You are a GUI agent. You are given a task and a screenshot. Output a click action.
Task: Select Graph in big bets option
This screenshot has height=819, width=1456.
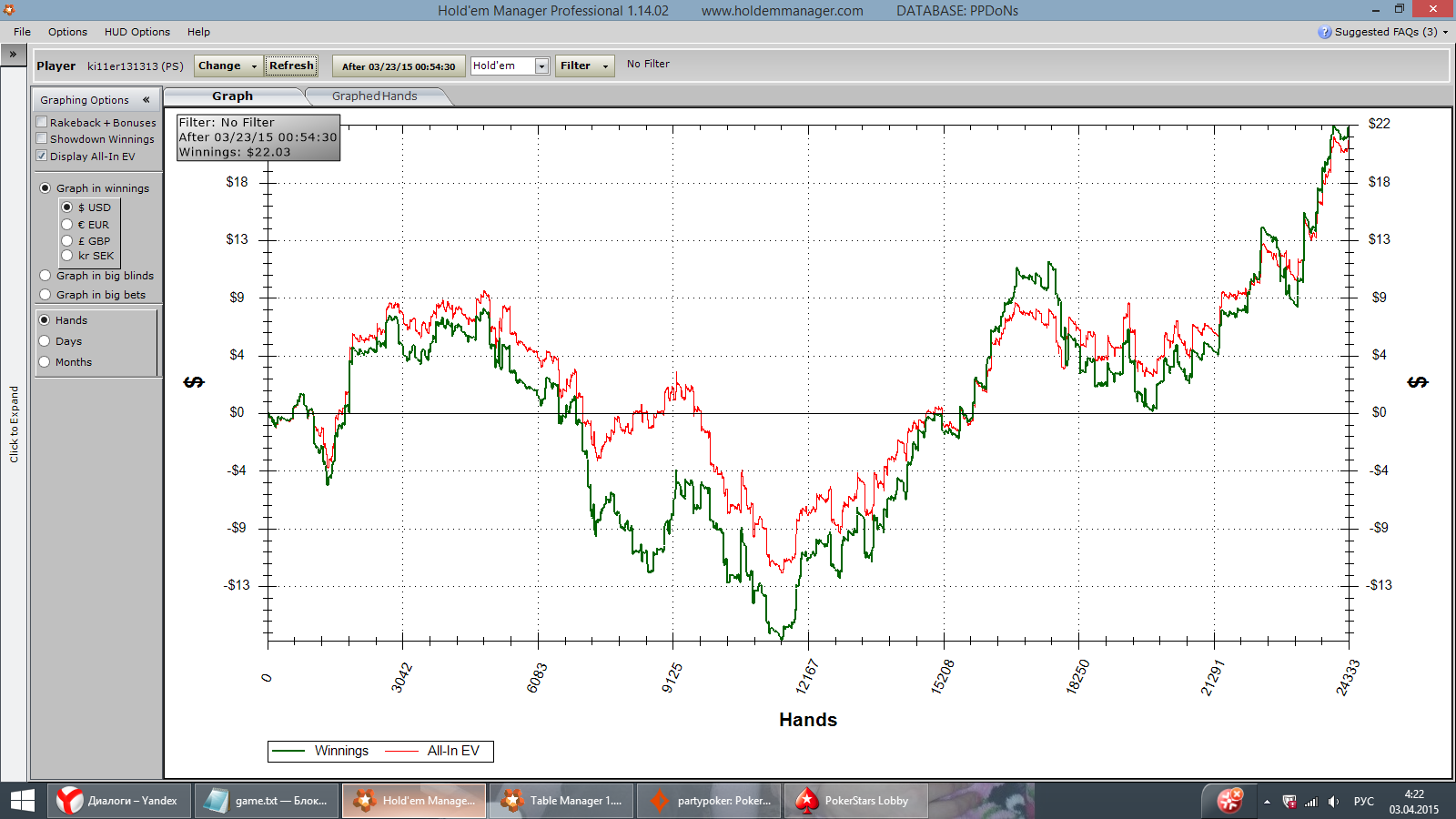pos(45,295)
